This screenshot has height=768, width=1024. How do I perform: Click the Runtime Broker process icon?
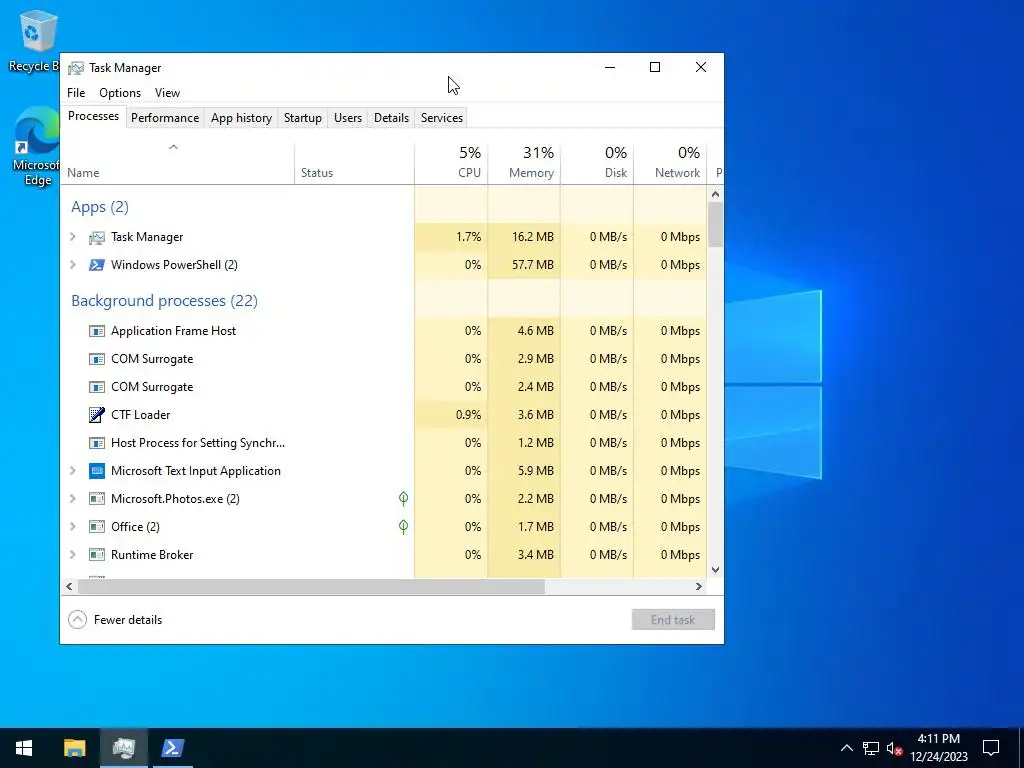pyautogui.click(x=97, y=555)
